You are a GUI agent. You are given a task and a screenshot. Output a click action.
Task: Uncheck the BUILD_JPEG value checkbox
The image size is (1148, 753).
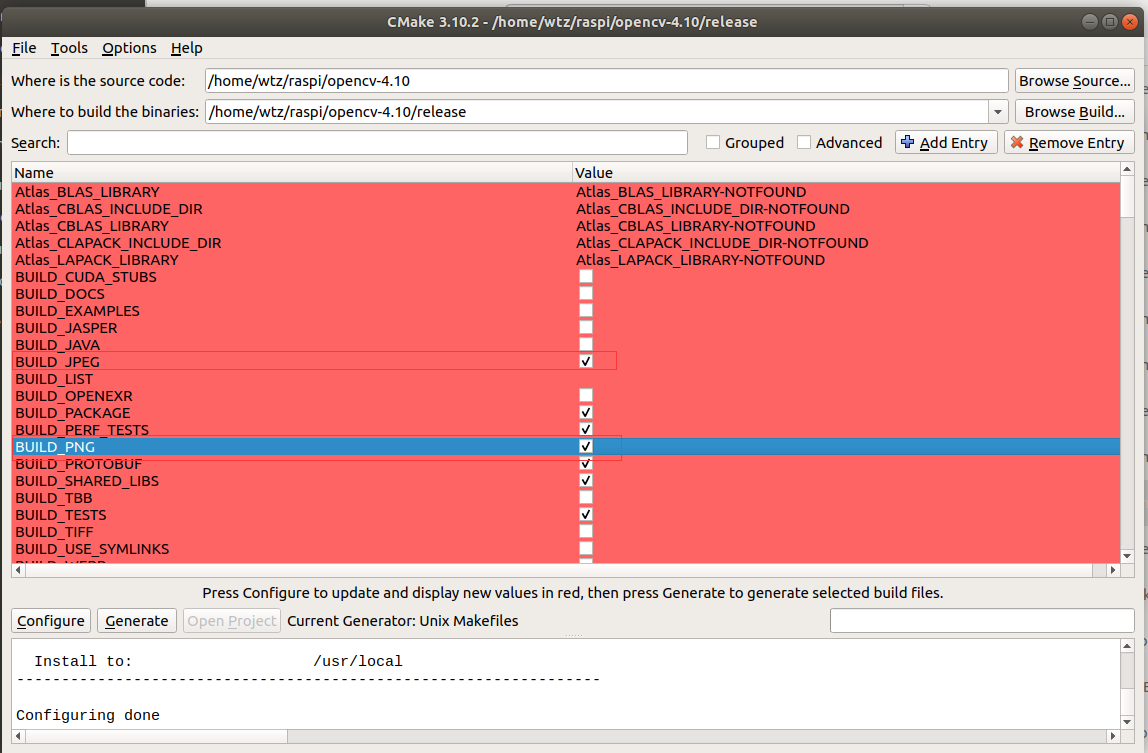tap(585, 361)
